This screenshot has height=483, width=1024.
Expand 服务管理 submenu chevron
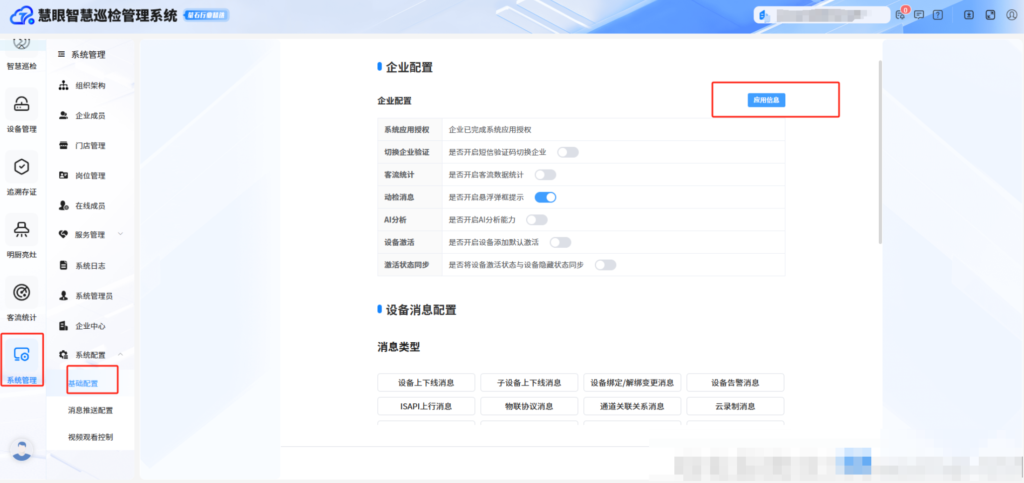(120, 234)
